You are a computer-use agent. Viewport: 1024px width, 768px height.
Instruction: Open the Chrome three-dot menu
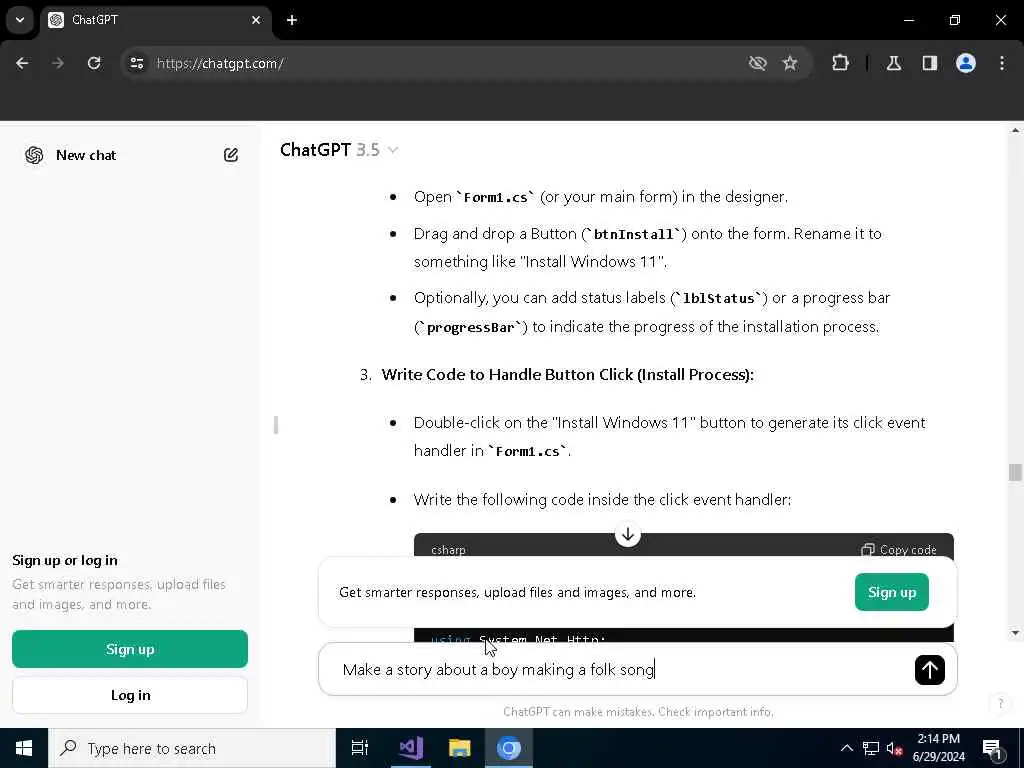coord(1002,63)
